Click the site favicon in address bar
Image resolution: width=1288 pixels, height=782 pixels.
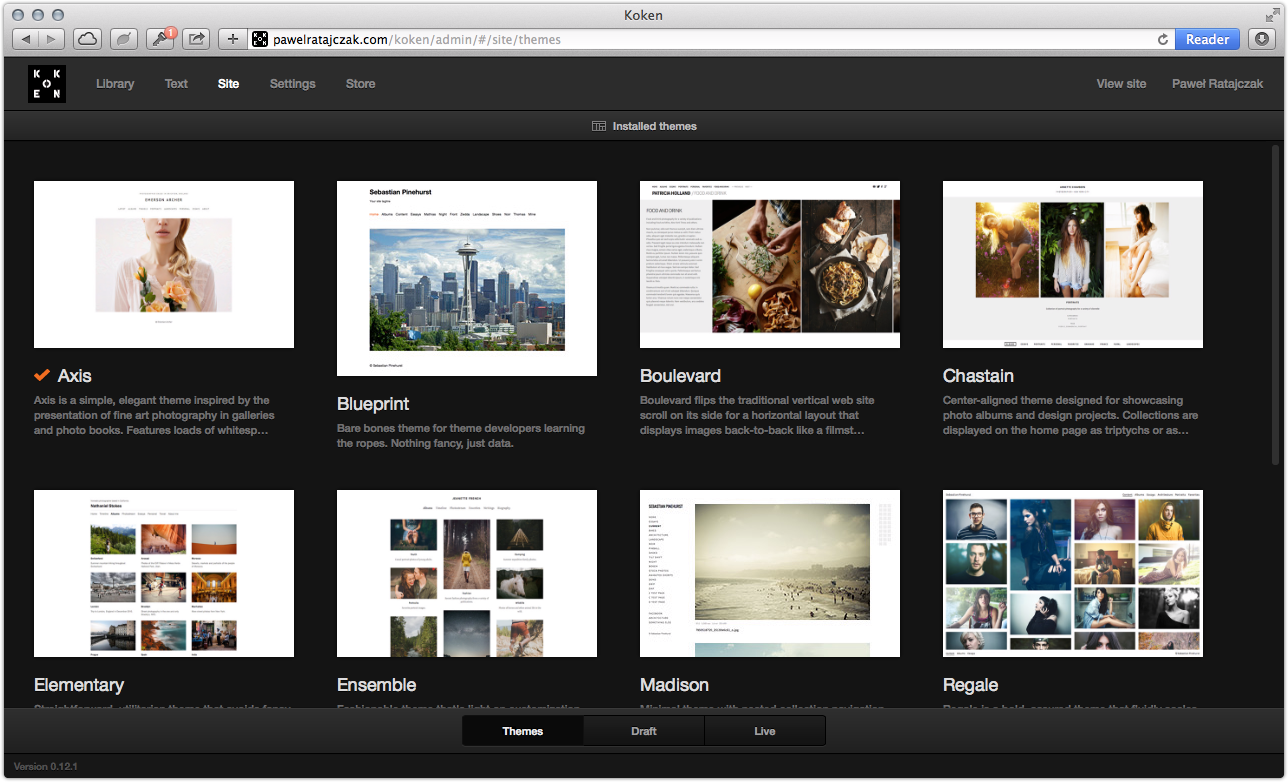click(x=260, y=40)
